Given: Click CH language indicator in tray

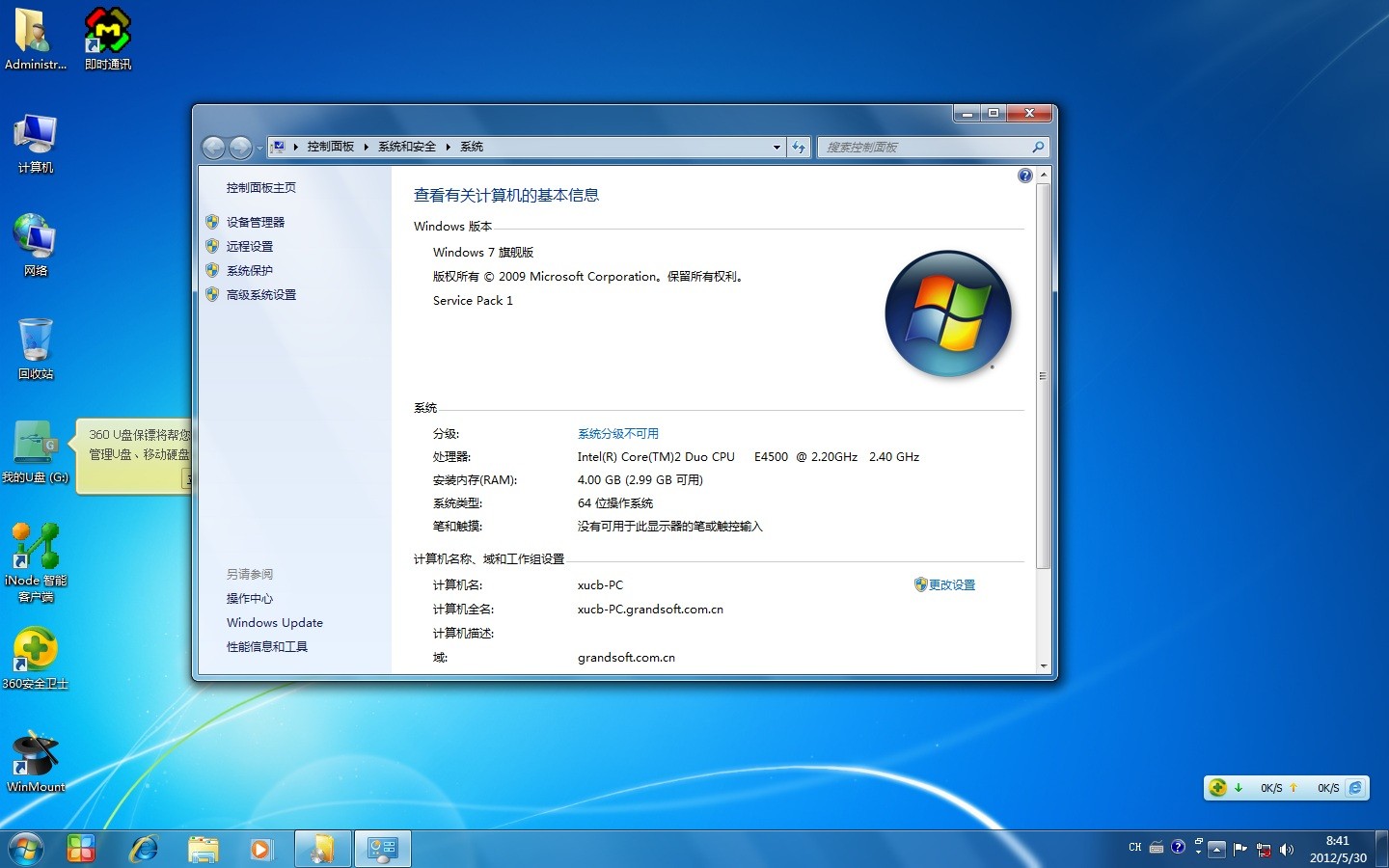Looking at the screenshot, I should pyautogui.click(x=1134, y=847).
